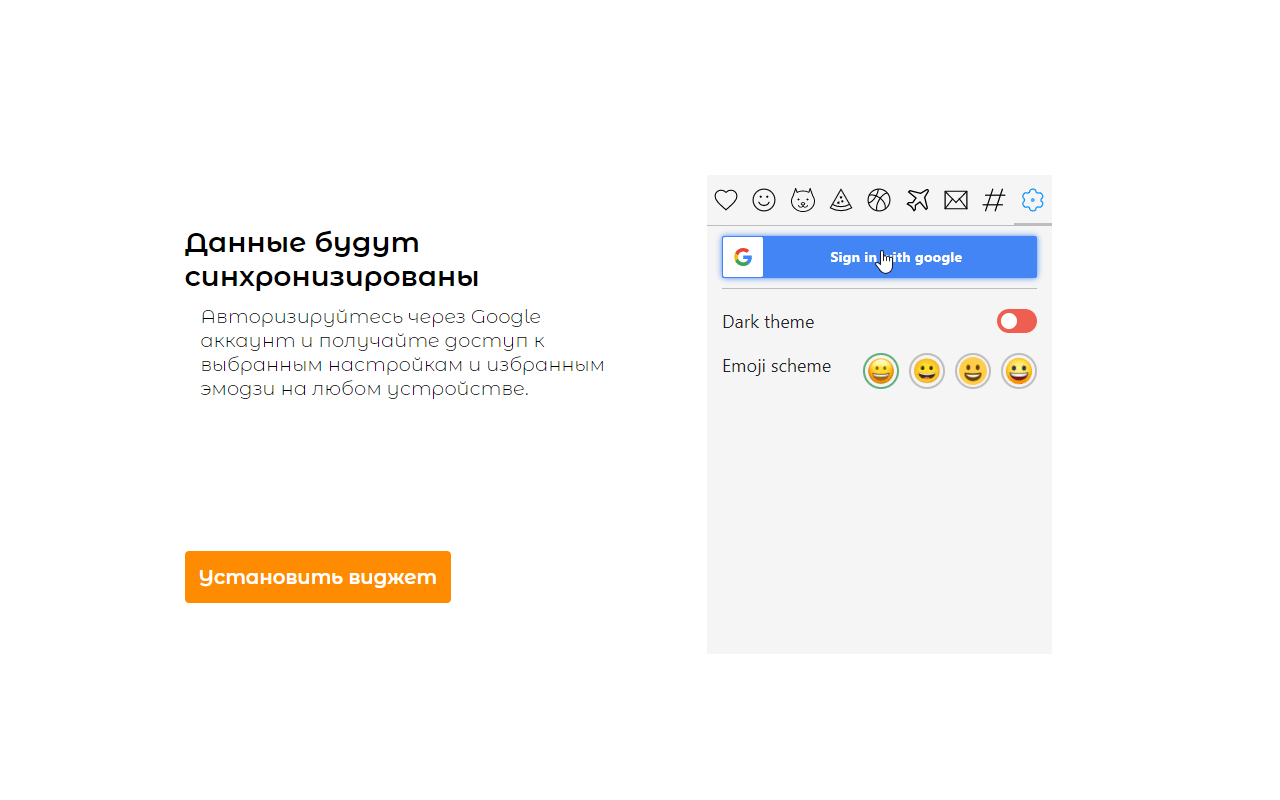The width and height of the screenshot is (1280, 800).
Task: Open the hash symbols emoji category
Action: click(994, 200)
